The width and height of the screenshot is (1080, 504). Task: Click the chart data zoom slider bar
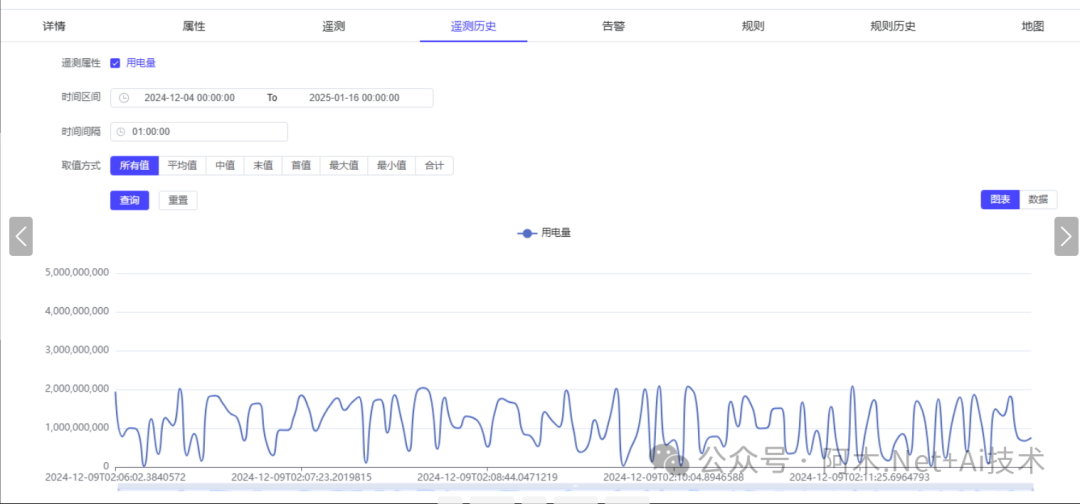pyautogui.click(x=575, y=486)
